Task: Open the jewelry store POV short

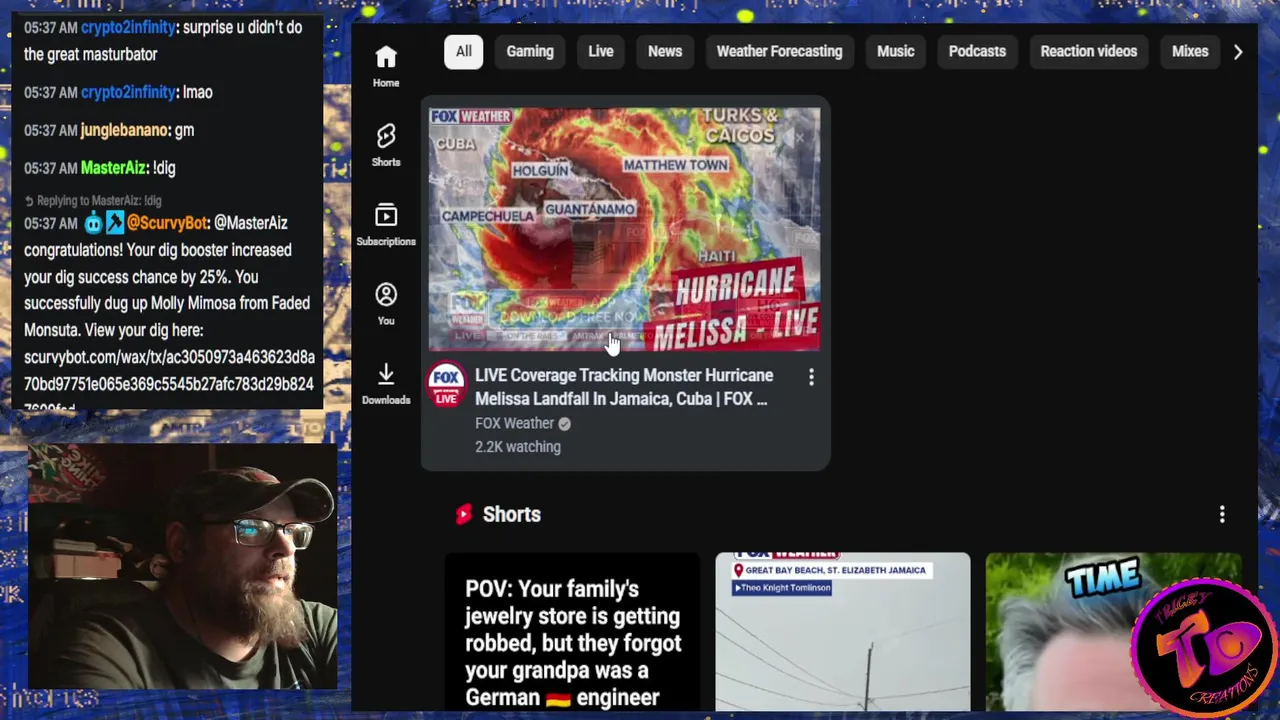Action: (x=572, y=632)
